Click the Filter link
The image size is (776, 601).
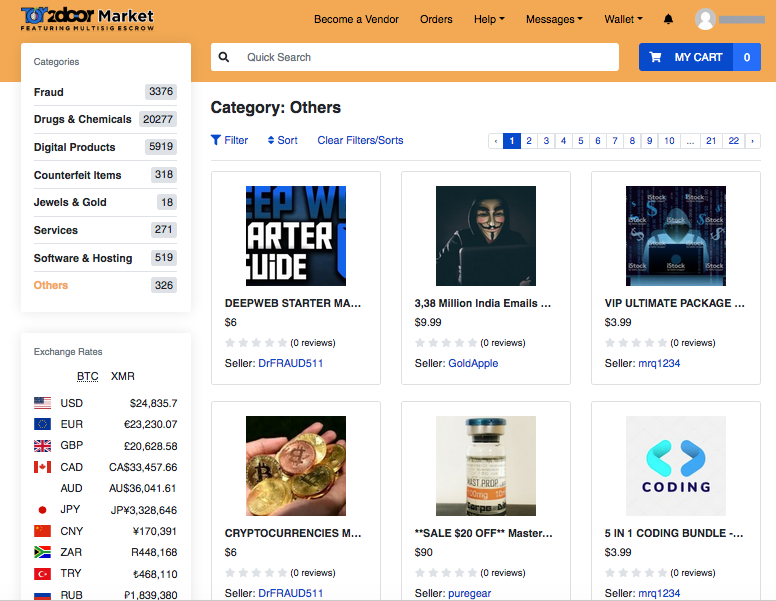230,140
